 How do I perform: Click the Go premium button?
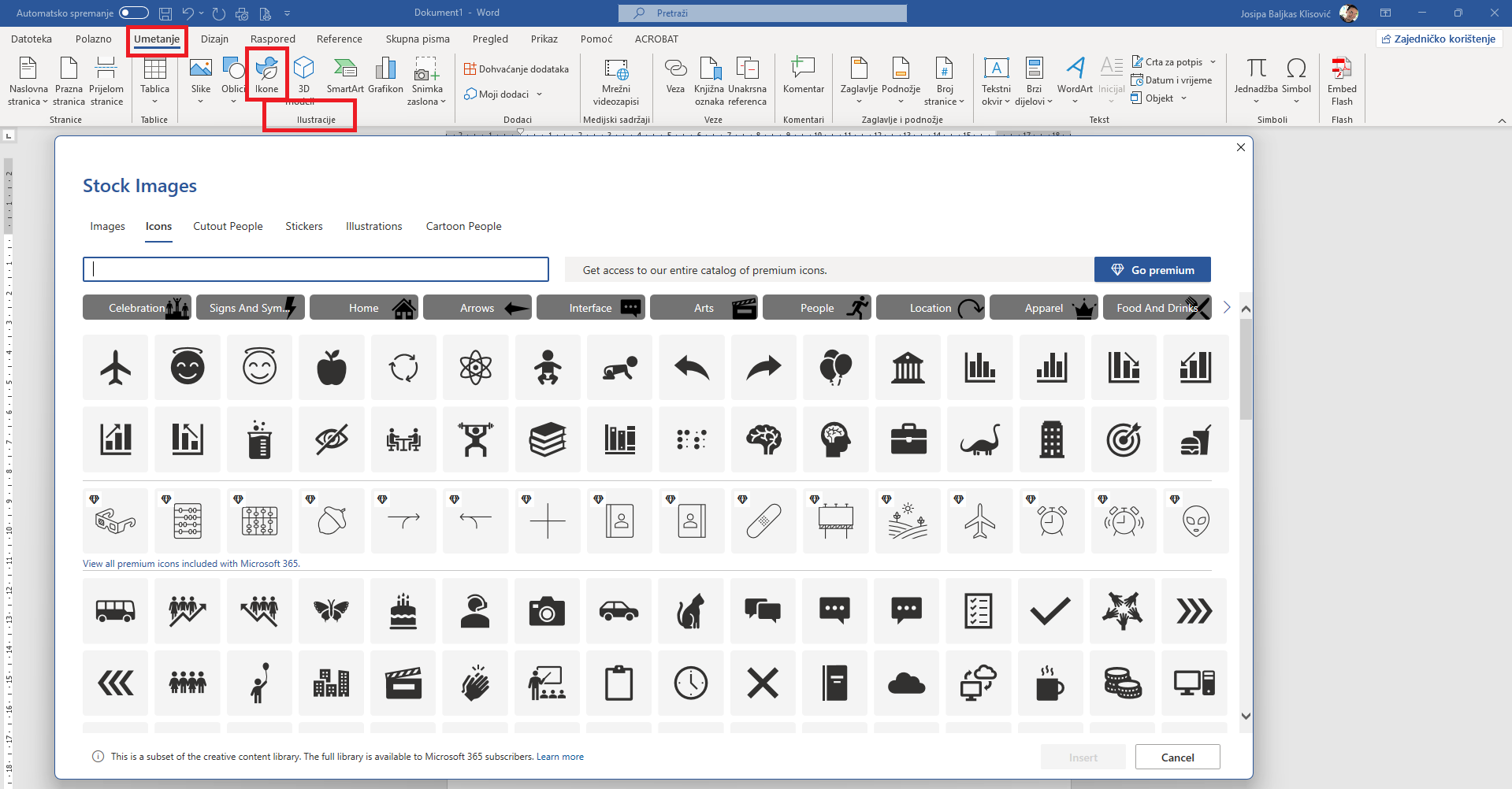1152,270
